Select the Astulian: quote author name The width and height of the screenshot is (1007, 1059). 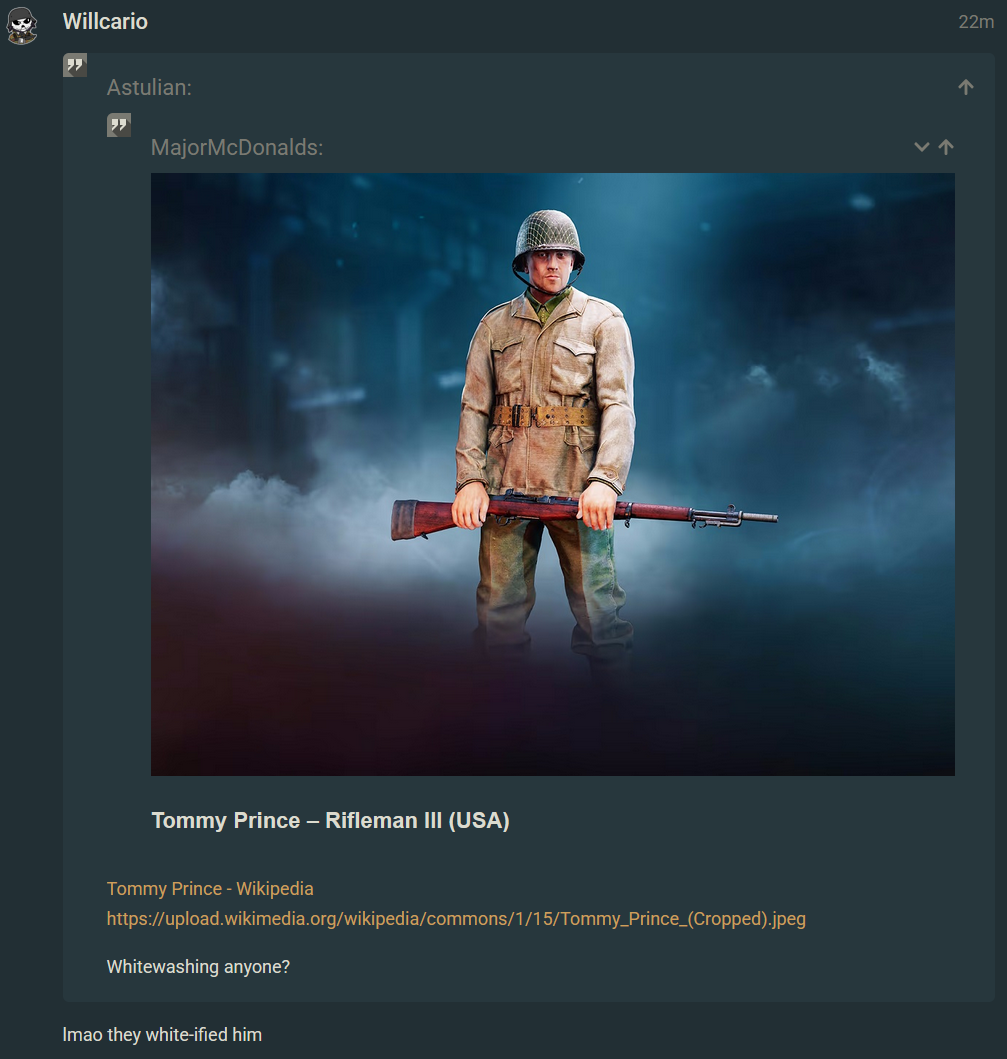click(x=149, y=88)
